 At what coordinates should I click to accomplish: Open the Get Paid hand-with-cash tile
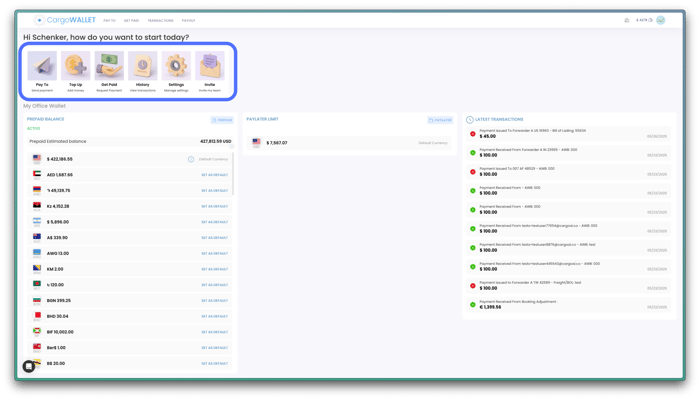point(109,71)
